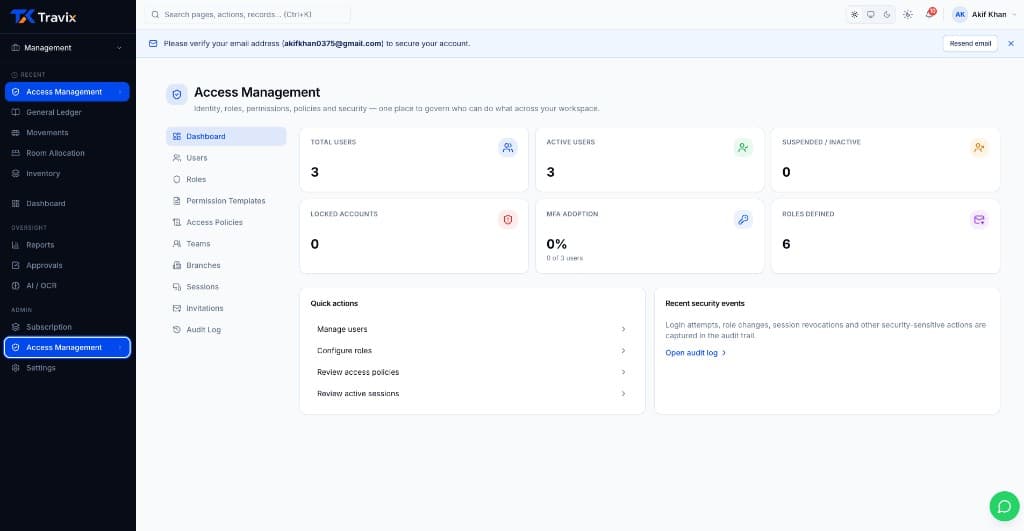Expand the Management workspace dropdown

(x=67, y=48)
